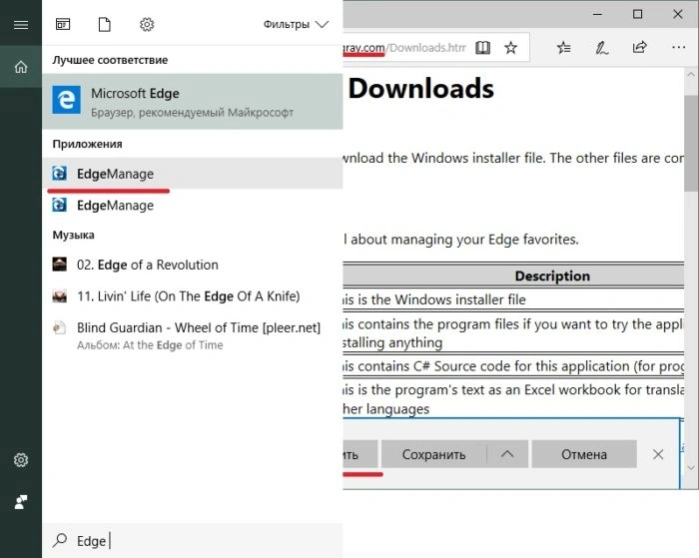The image size is (699, 558).
Task: Open Edge more actions ellipsis menu
Action: [678, 47]
